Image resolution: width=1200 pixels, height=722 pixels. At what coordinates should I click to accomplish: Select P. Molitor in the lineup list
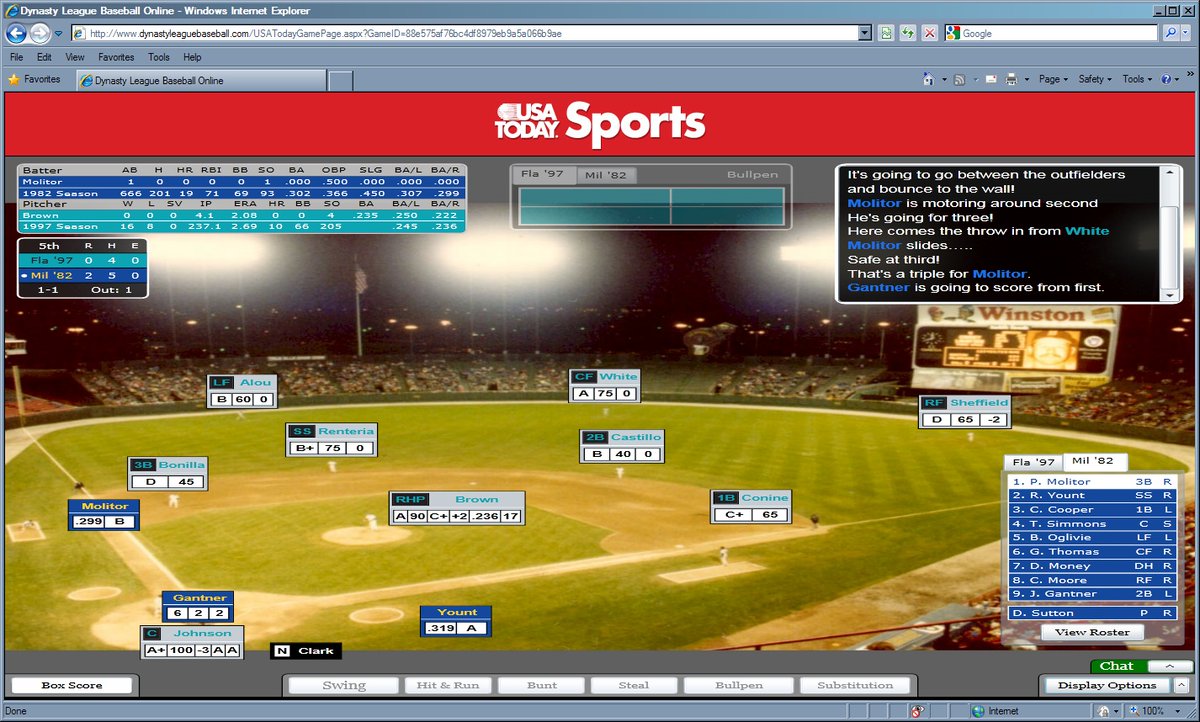1094,482
